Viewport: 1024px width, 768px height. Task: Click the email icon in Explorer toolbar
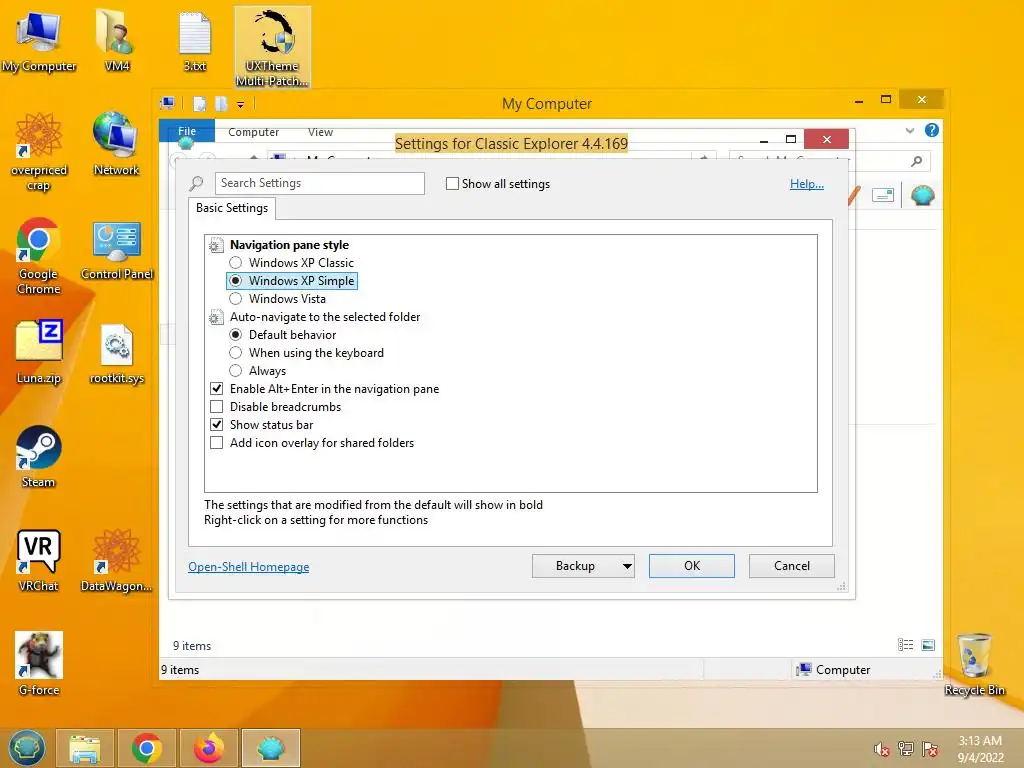click(882, 195)
